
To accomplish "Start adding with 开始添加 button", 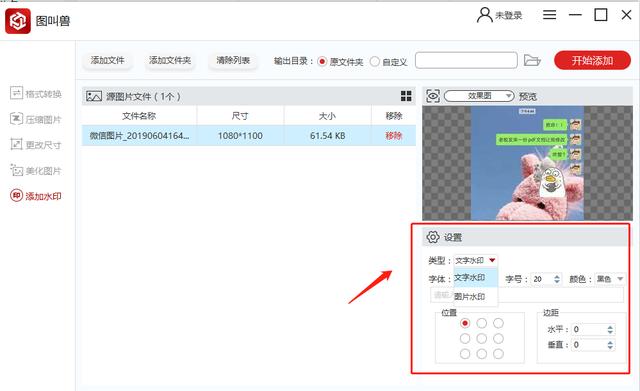I will point(592,60).
